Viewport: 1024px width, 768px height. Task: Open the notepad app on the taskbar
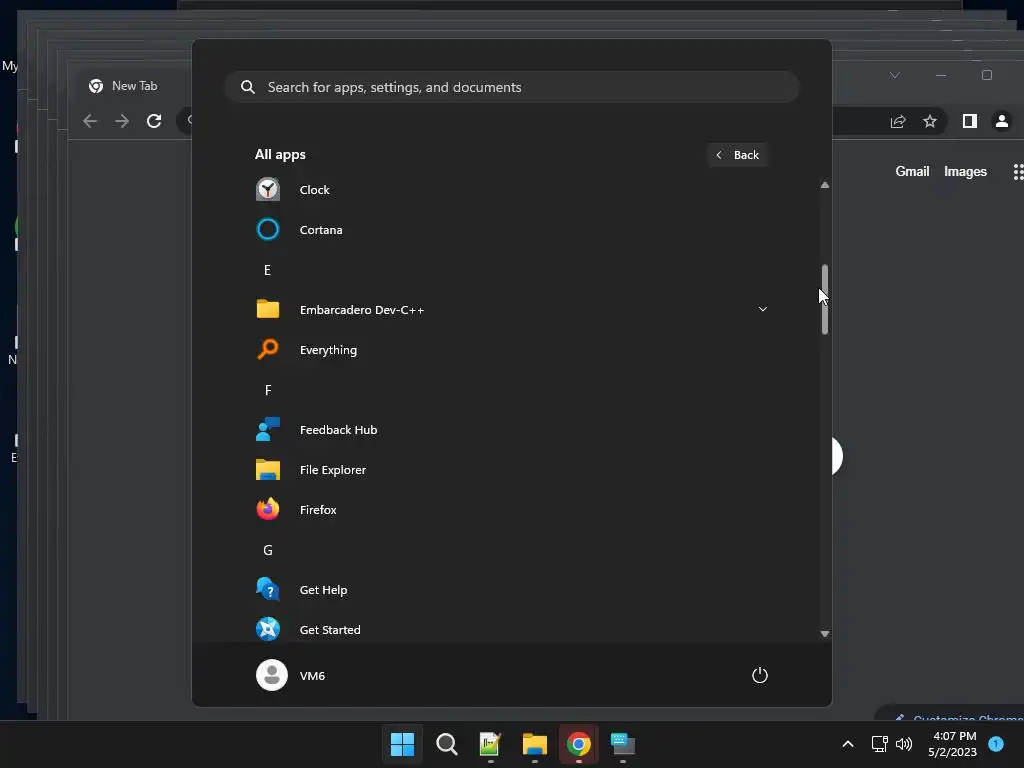coord(490,744)
